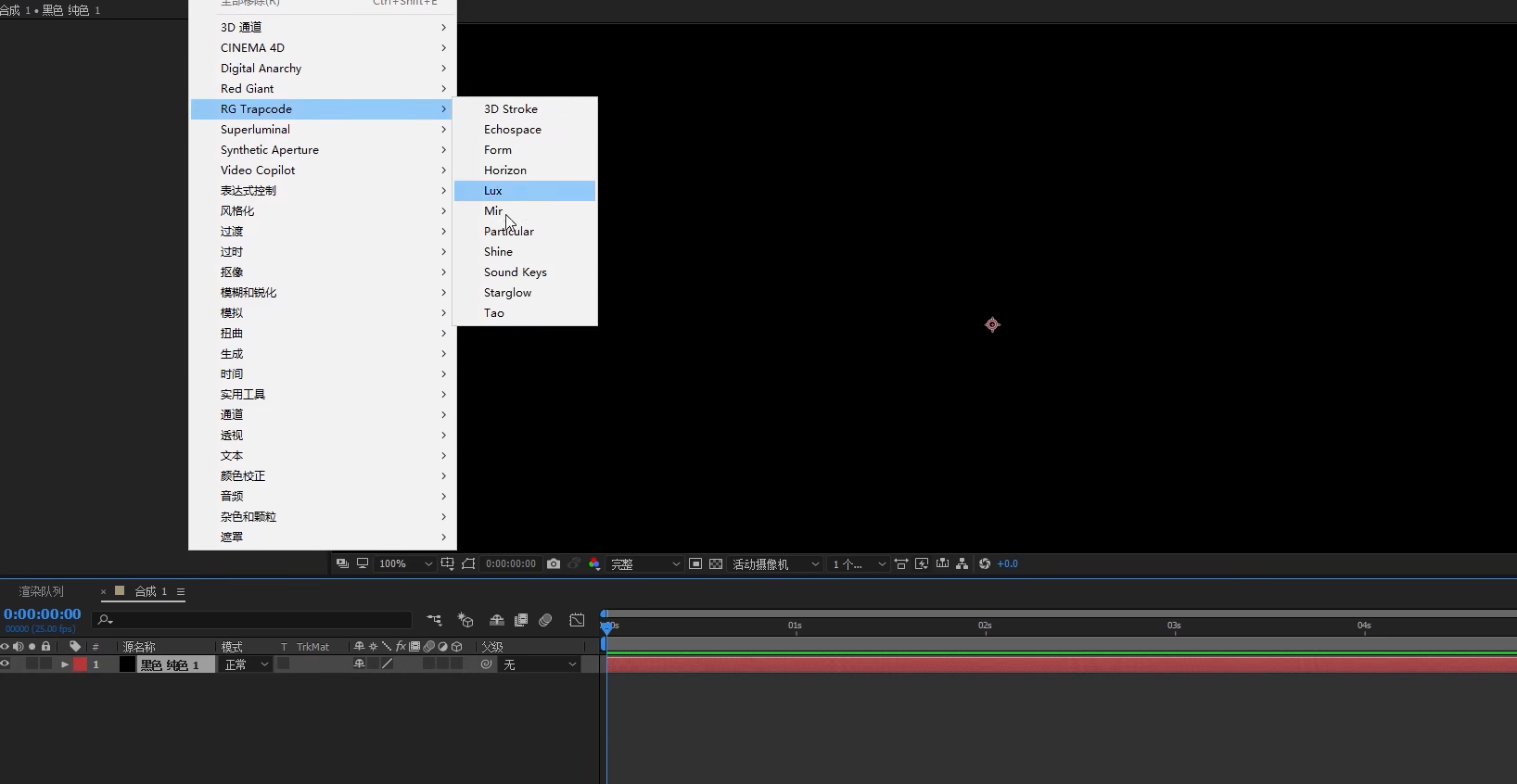Take a snapshot with the camera icon
The height and width of the screenshot is (784, 1517).
[x=554, y=563]
